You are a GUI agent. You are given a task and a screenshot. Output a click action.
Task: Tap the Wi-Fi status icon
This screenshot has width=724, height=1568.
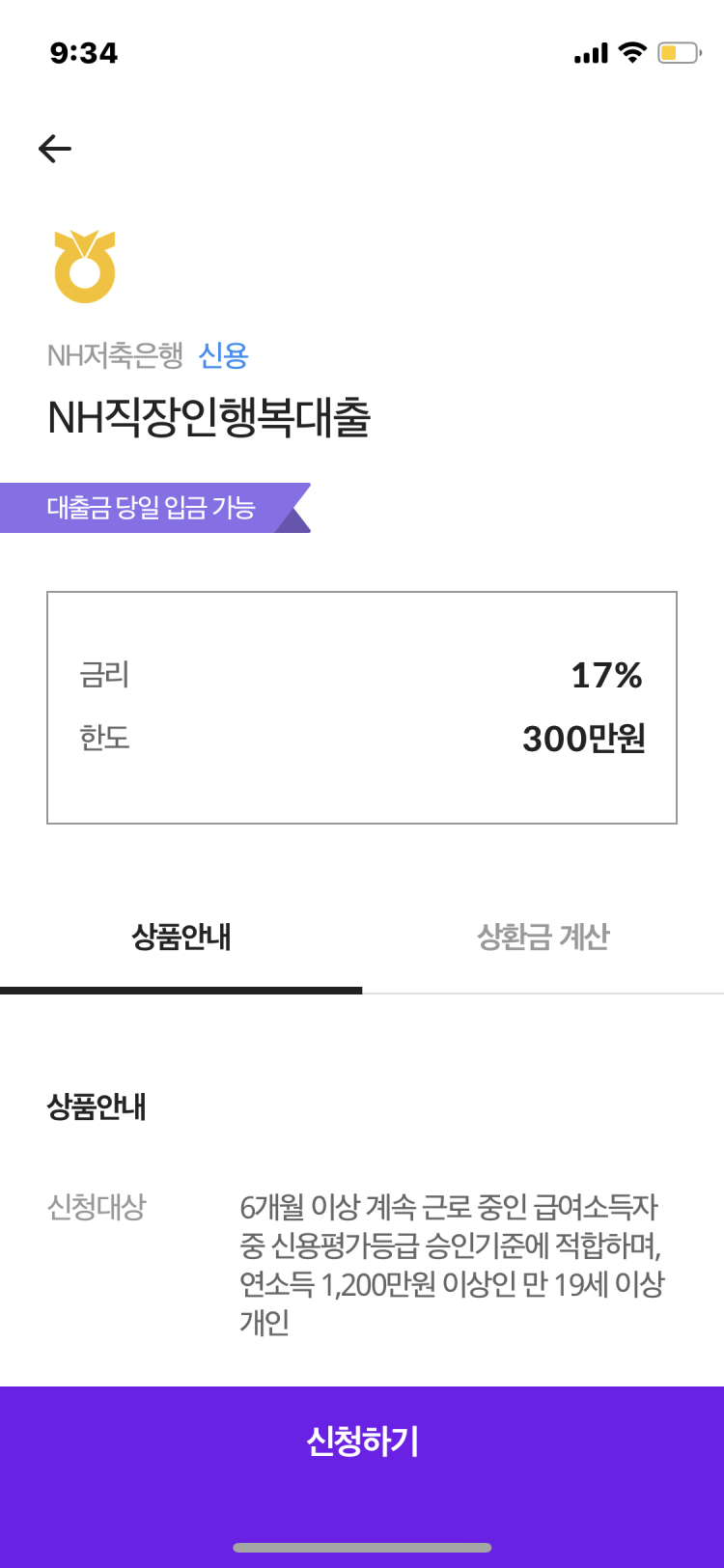(632, 52)
